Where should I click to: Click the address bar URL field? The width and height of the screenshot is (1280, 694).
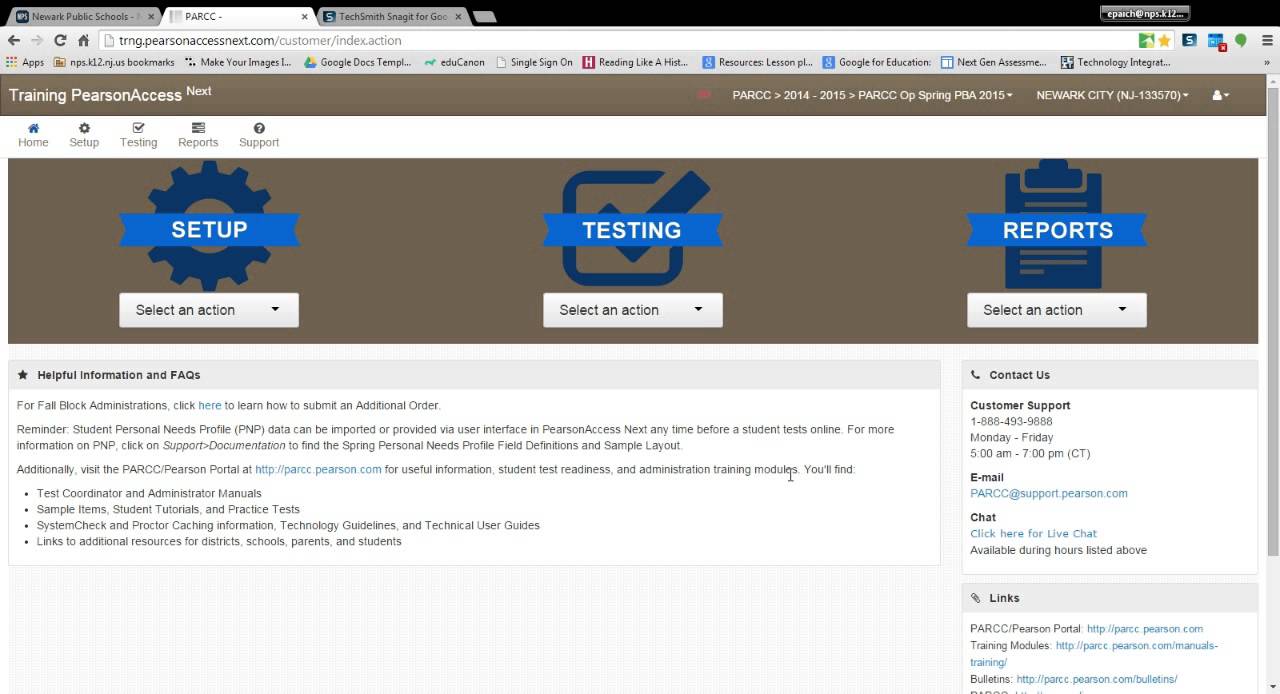click(620, 41)
